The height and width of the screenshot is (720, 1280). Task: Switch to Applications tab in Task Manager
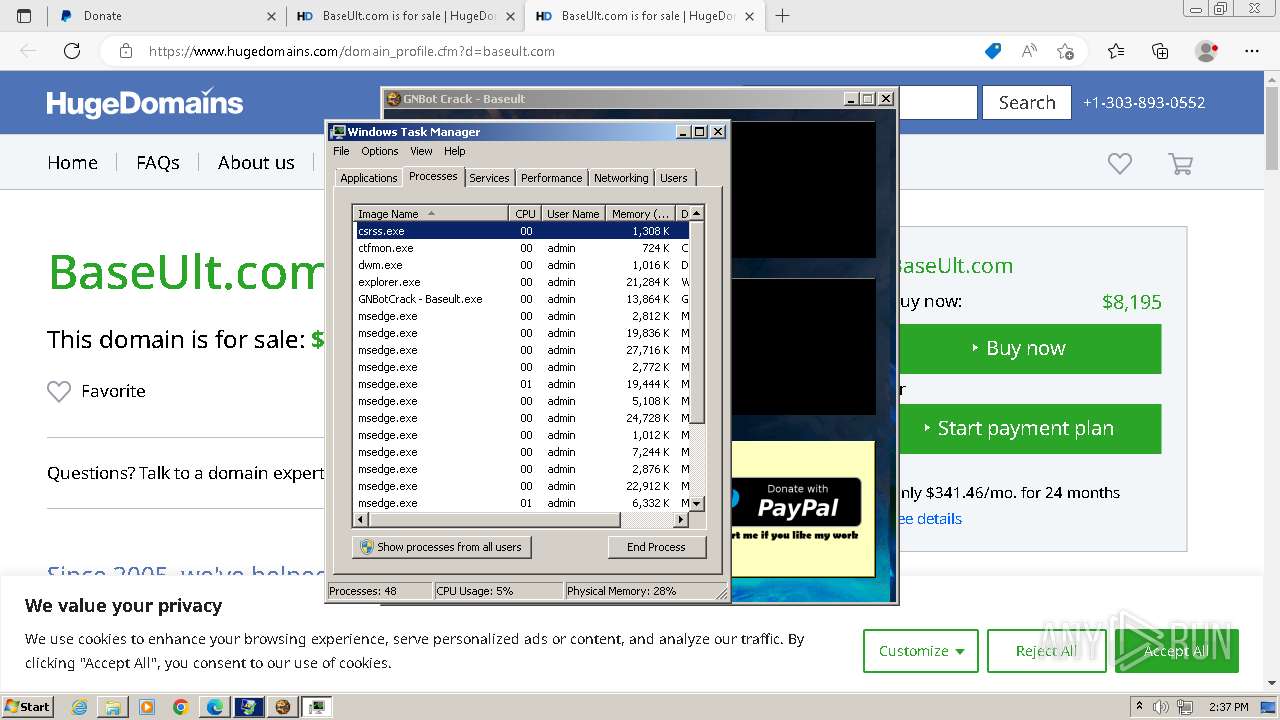tap(368, 178)
